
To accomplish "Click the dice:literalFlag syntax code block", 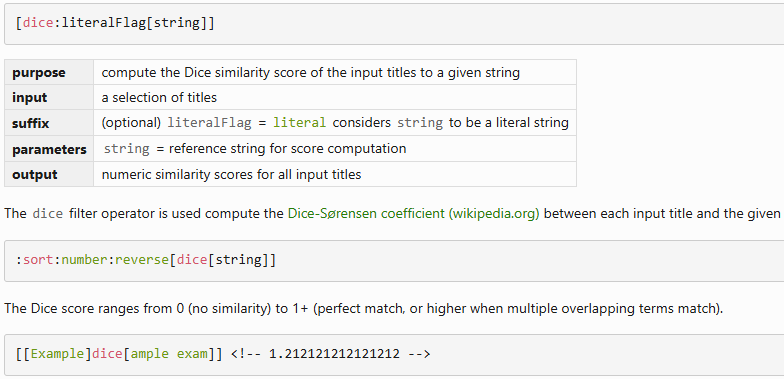I will pos(394,24).
